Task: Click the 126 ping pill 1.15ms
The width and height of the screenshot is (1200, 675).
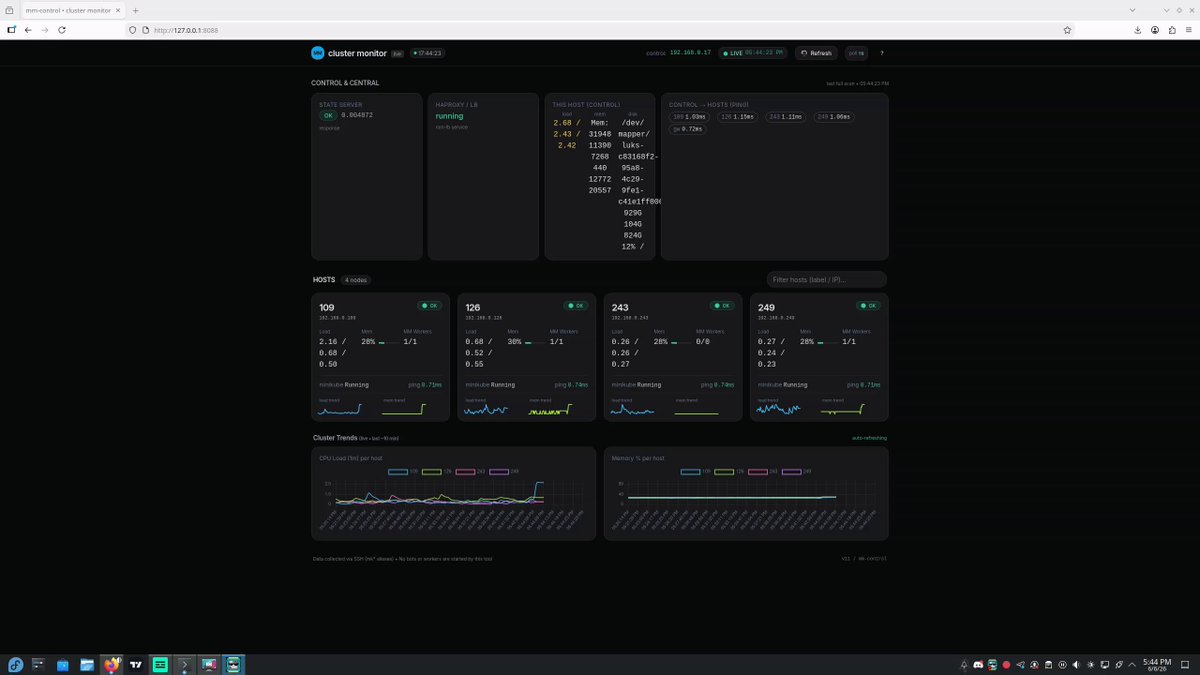Action: [736, 117]
